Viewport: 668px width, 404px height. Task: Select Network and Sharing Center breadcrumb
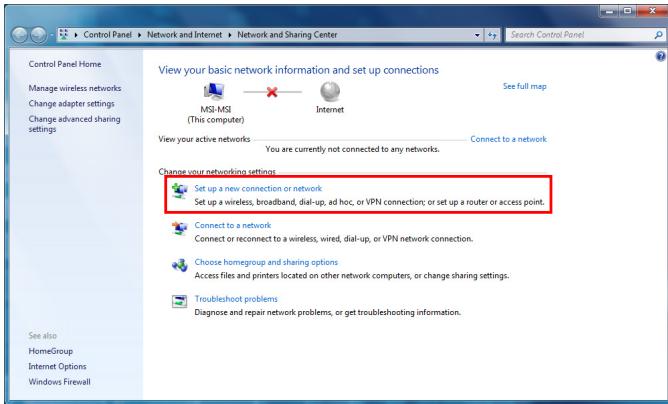point(287,35)
